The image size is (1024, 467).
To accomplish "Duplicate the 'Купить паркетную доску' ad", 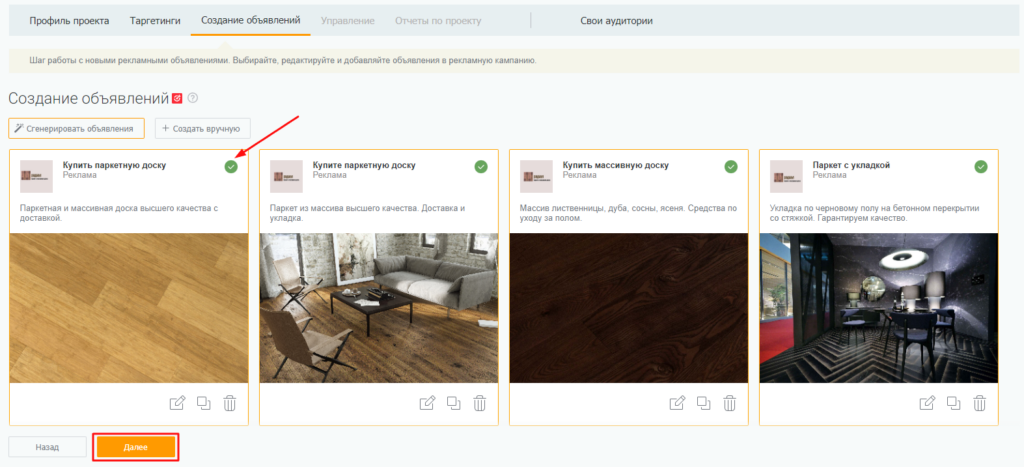I will pos(204,403).
